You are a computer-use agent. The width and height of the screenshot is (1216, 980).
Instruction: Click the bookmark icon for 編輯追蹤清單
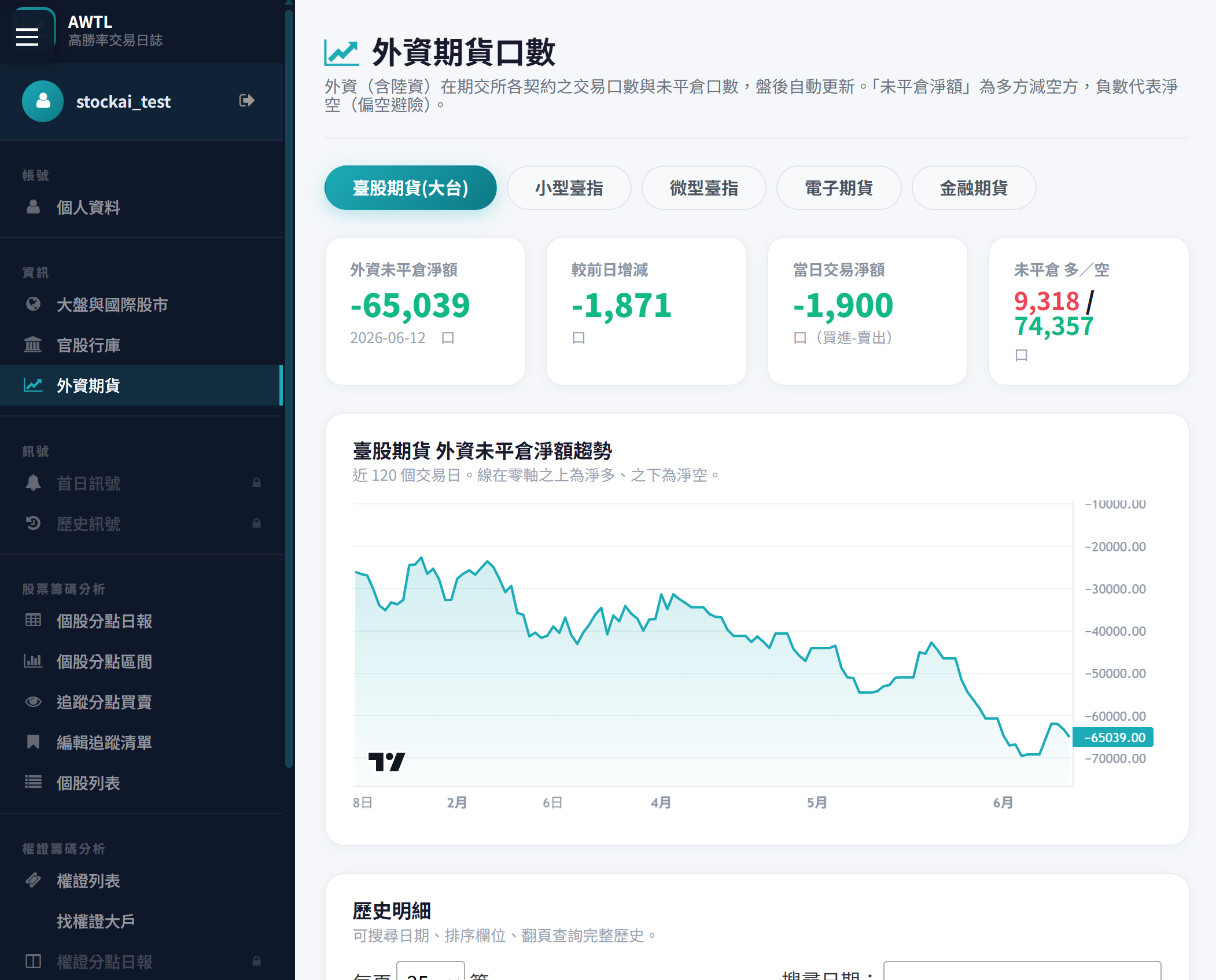pos(33,742)
